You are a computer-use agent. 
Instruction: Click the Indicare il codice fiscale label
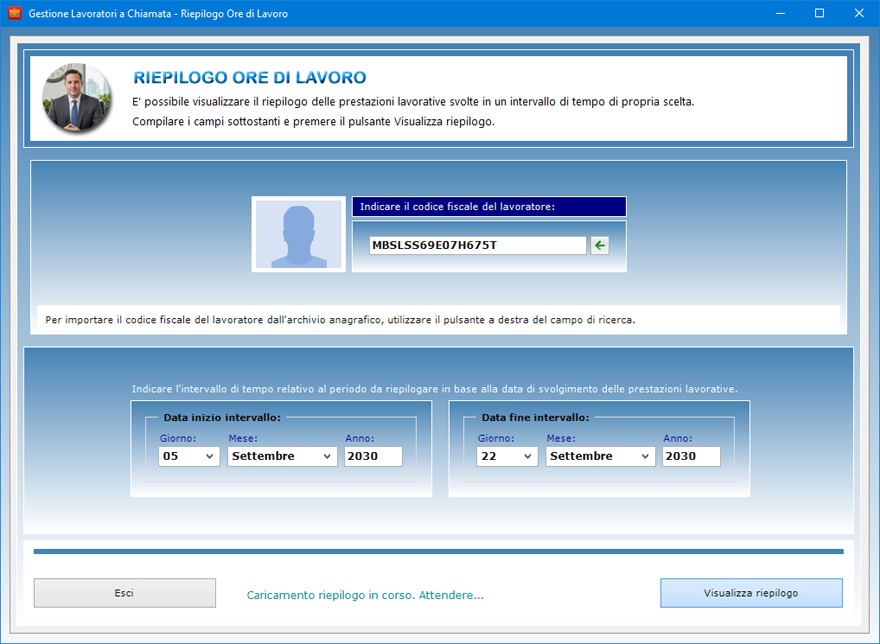click(x=488, y=207)
